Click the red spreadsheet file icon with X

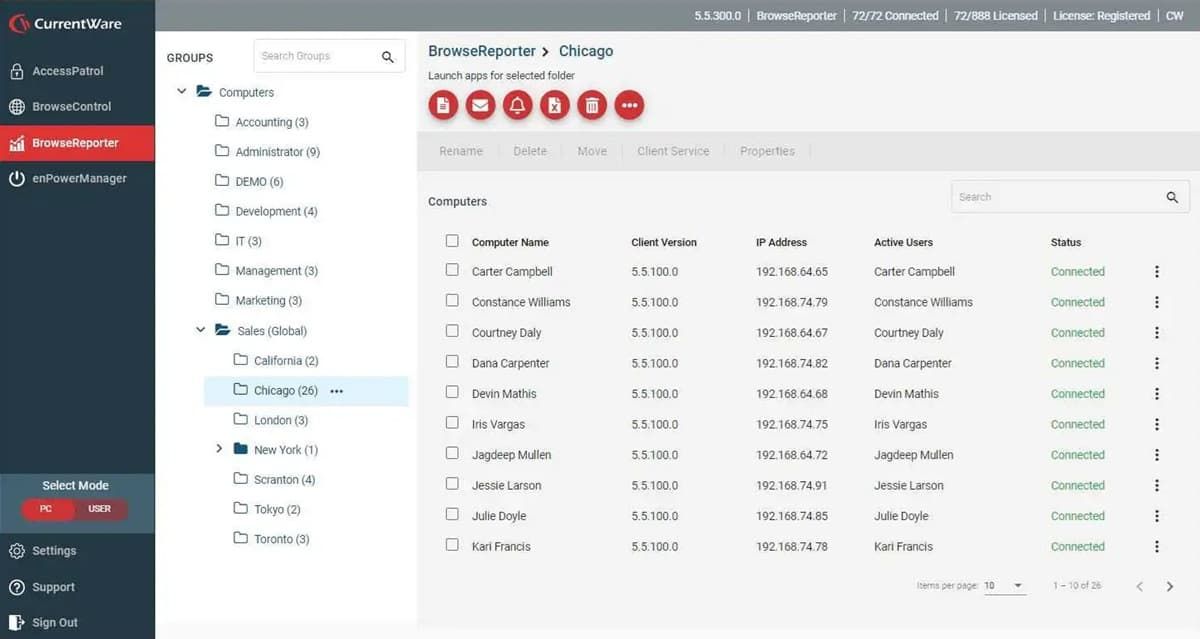[x=555, y=105]
